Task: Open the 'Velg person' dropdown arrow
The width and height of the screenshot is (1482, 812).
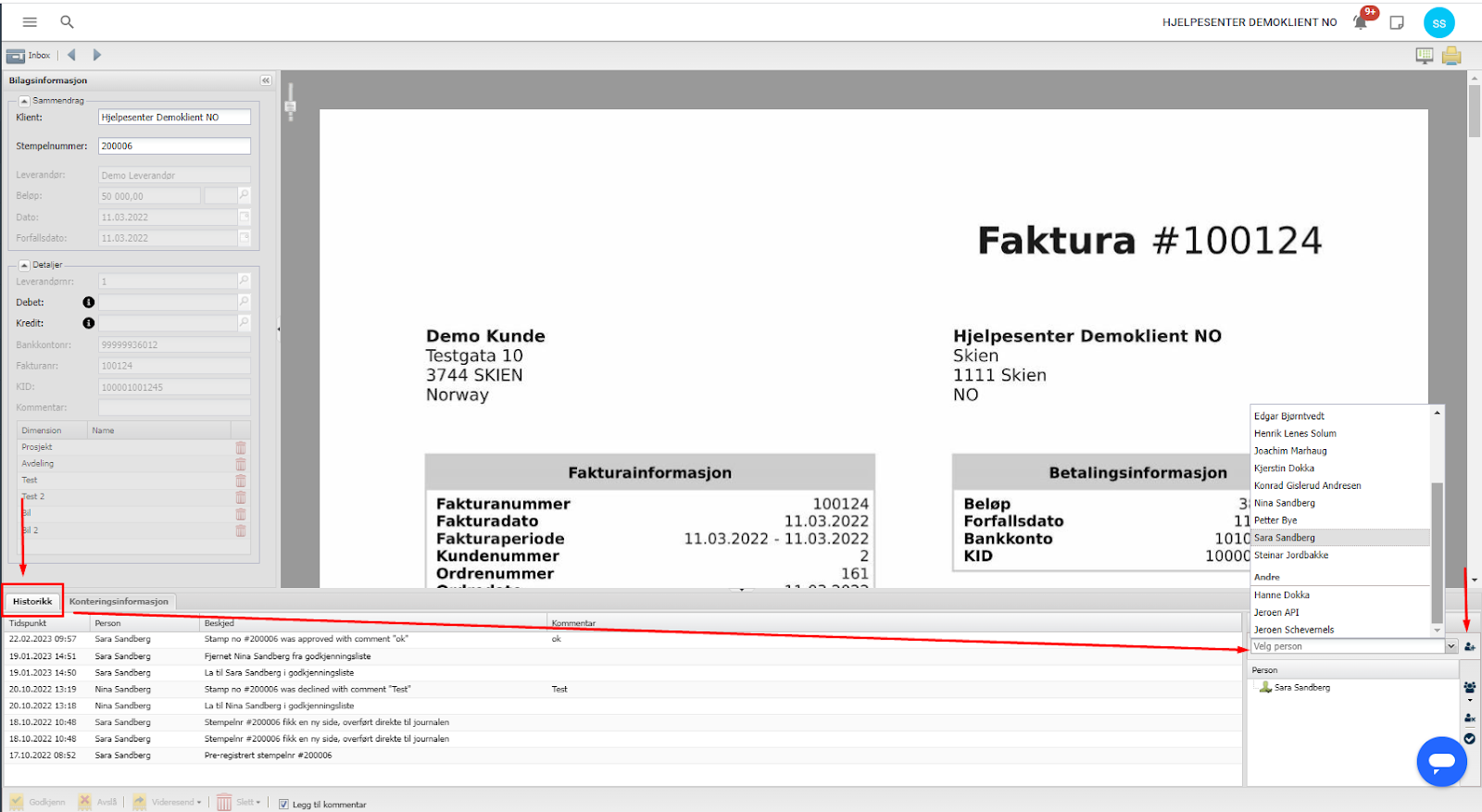Action: click(x=1451, y=646)
